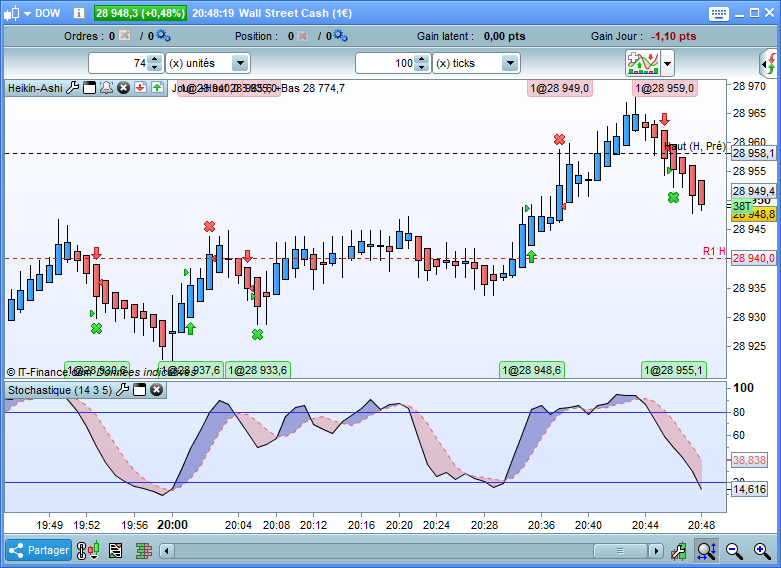The image size is (781, 568).
Task: Grab the horizontal scrollbar thumb
Action: (620, 551)
